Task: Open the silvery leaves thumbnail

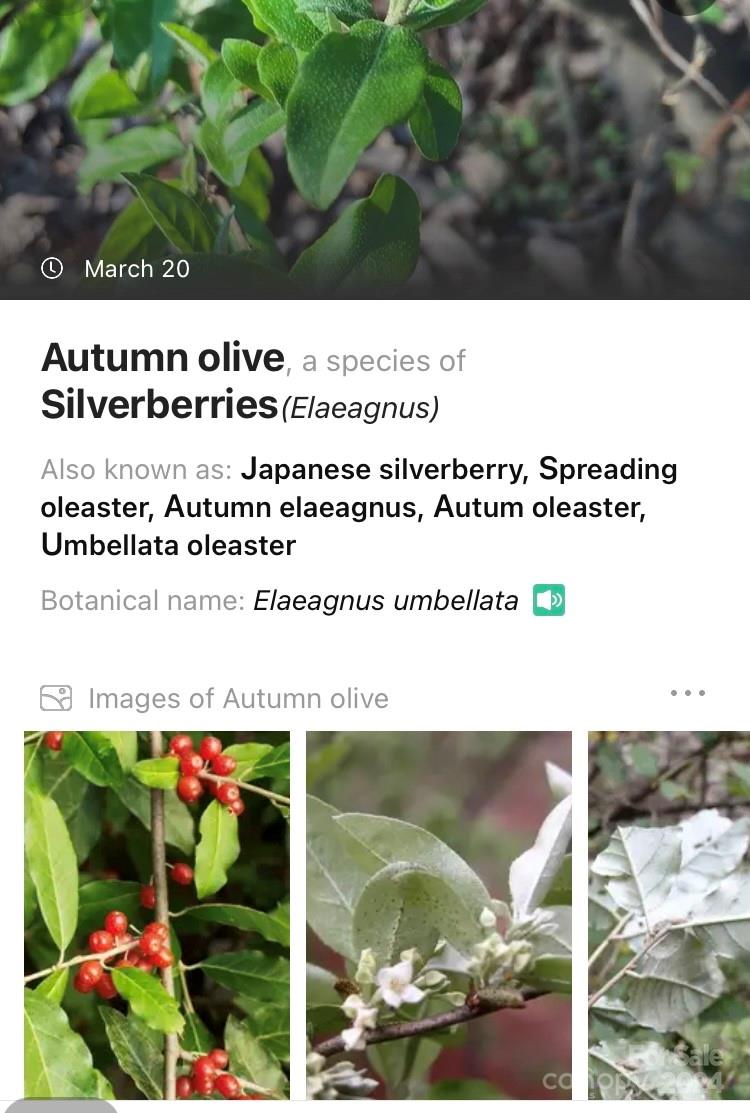Action: [x=668, y=915]
